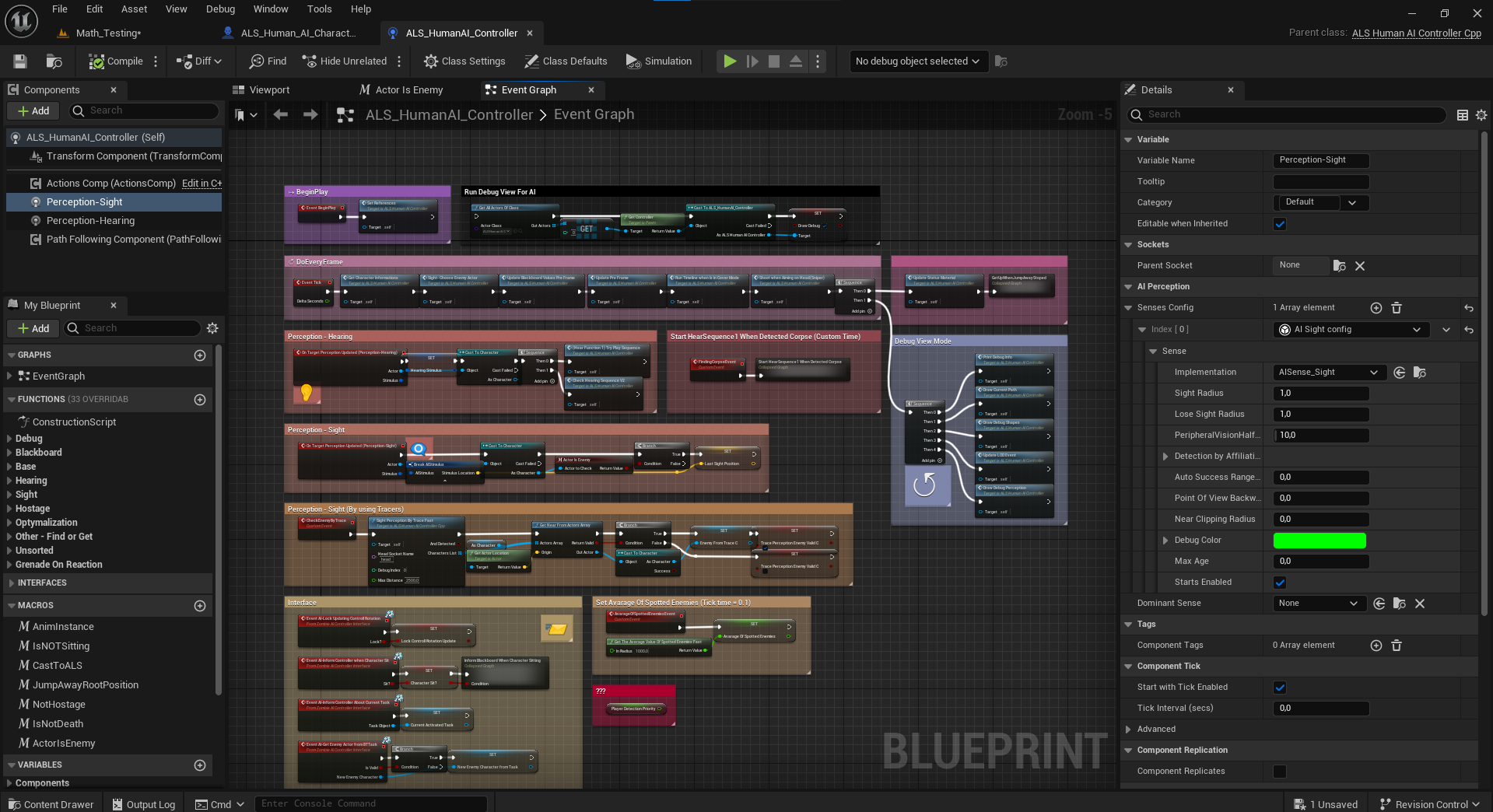Compile the blueprint
This screenshot has height=812, width=1493.
point(116,61)
